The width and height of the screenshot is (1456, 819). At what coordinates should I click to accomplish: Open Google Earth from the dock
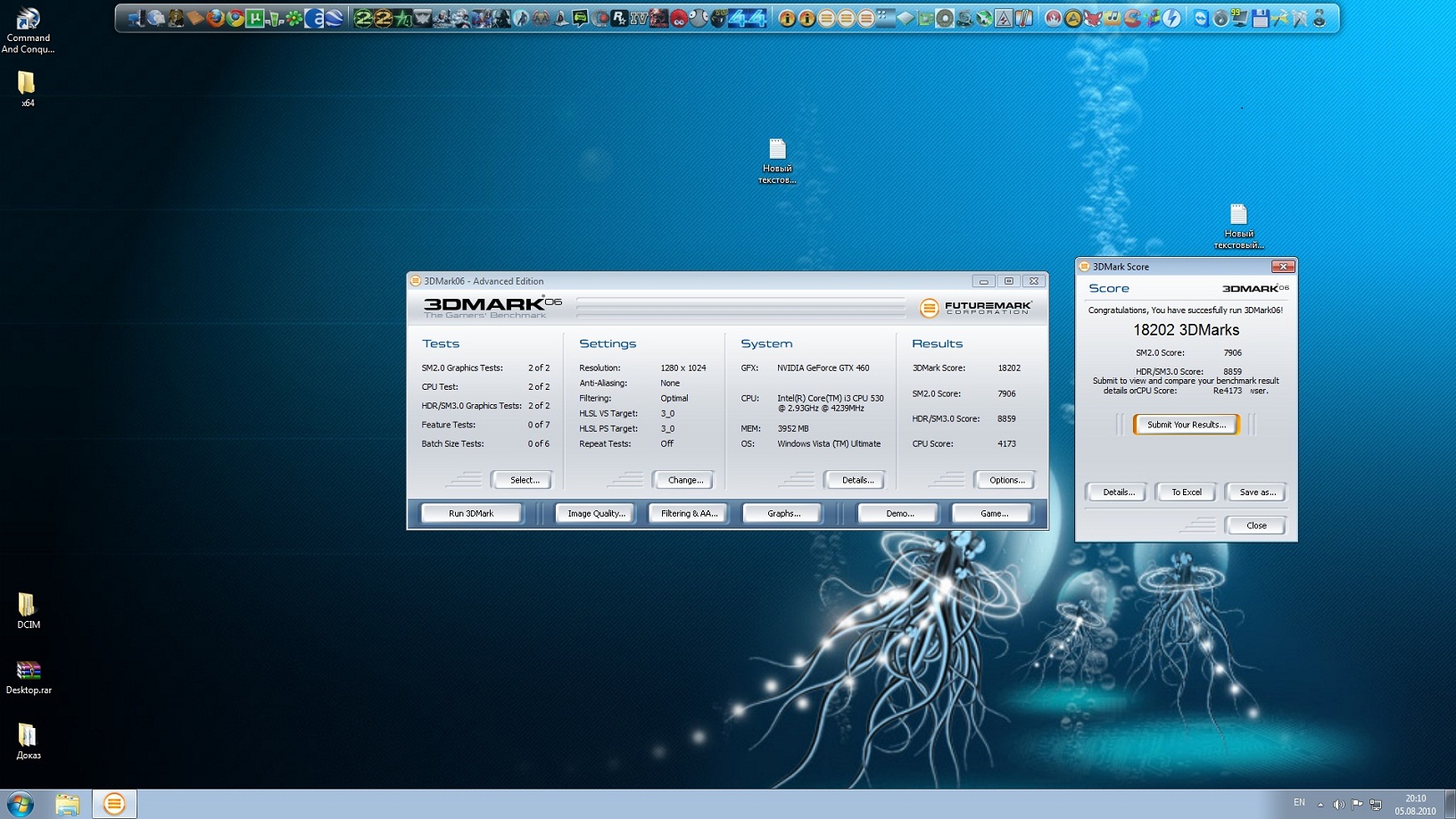334,17
